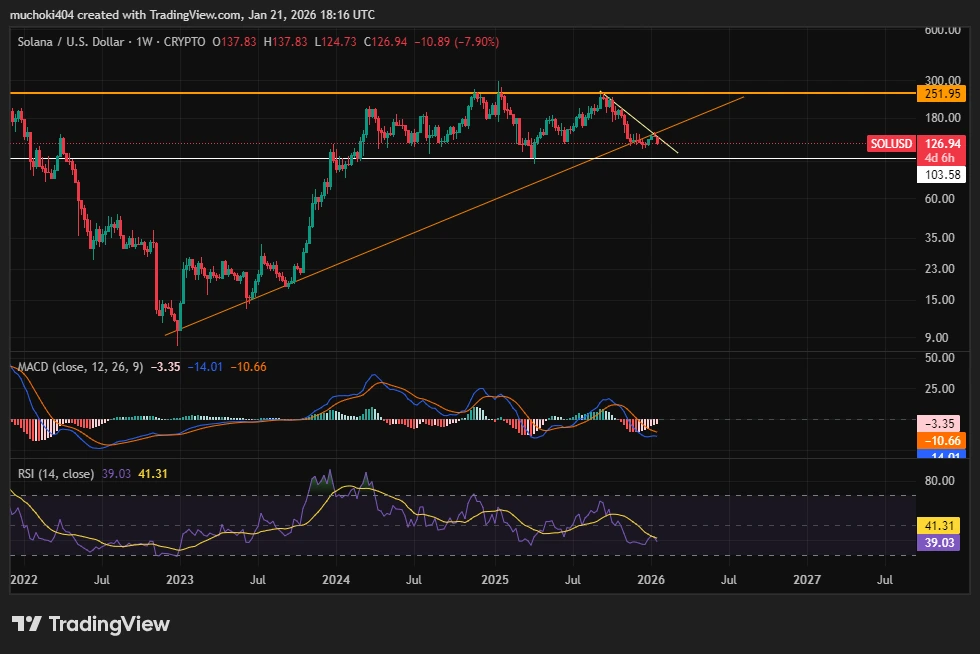The width and height of the screenshot is (980, 654).
Task: Click the orange -10.66 MACD signal axis tag
Action: [x=941, y=440]
